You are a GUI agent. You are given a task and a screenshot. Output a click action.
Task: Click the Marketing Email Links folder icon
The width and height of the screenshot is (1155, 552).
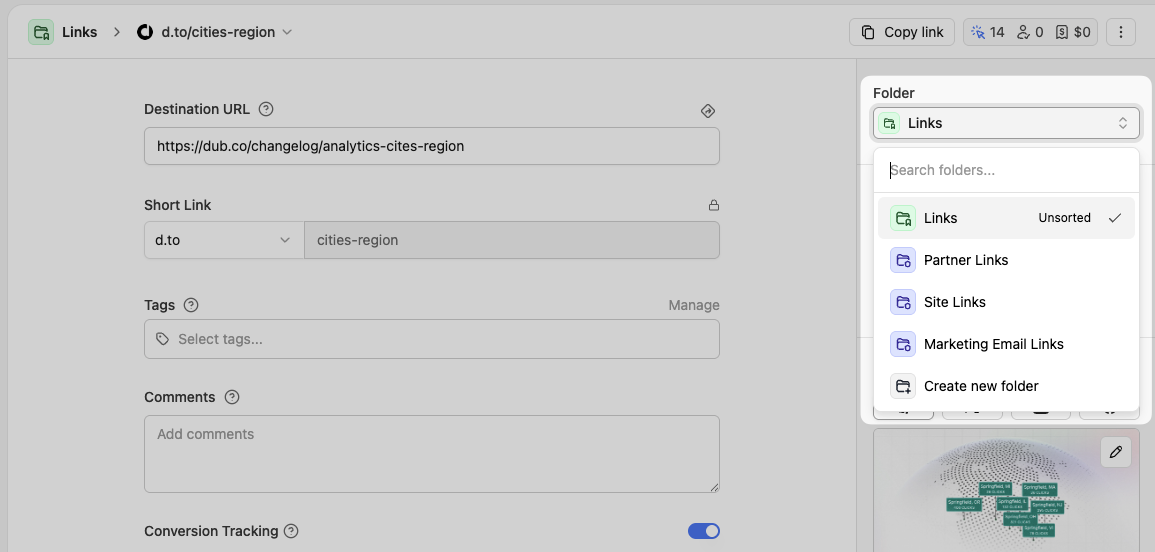point(902,344)
